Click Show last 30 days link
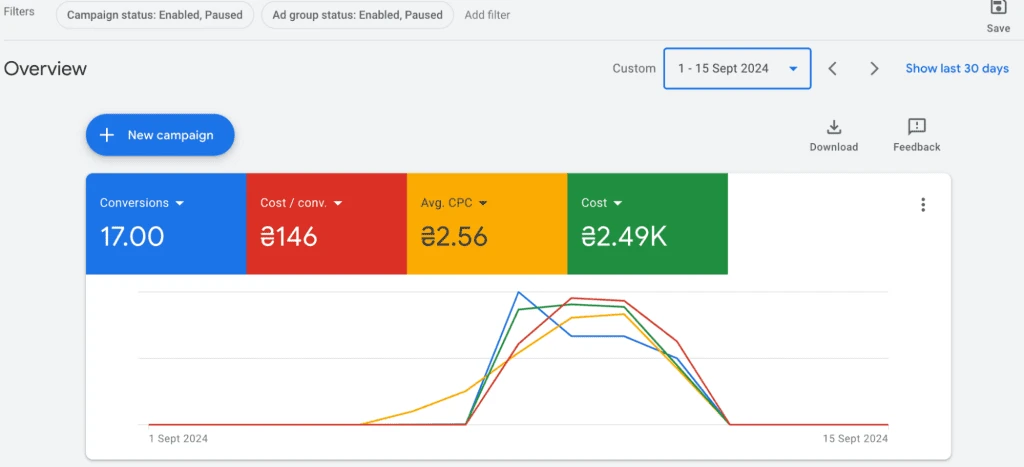Screen dimensions: 1024x467 point(957,69)
